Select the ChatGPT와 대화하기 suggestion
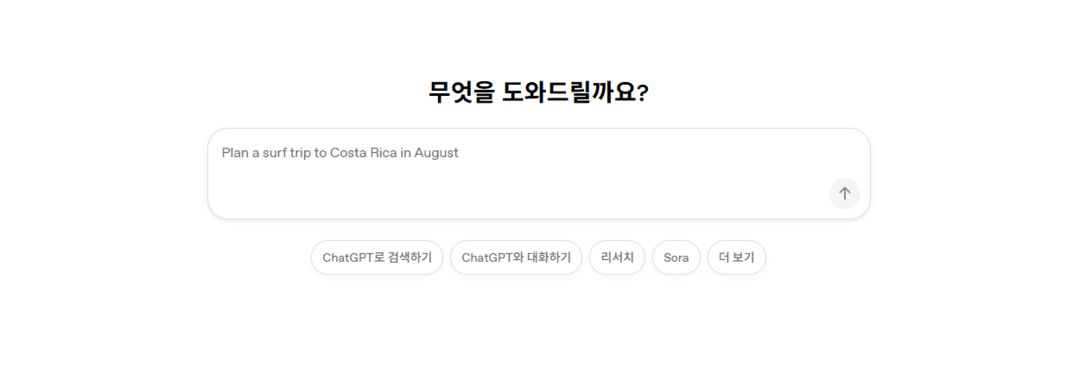 [516, 257]
